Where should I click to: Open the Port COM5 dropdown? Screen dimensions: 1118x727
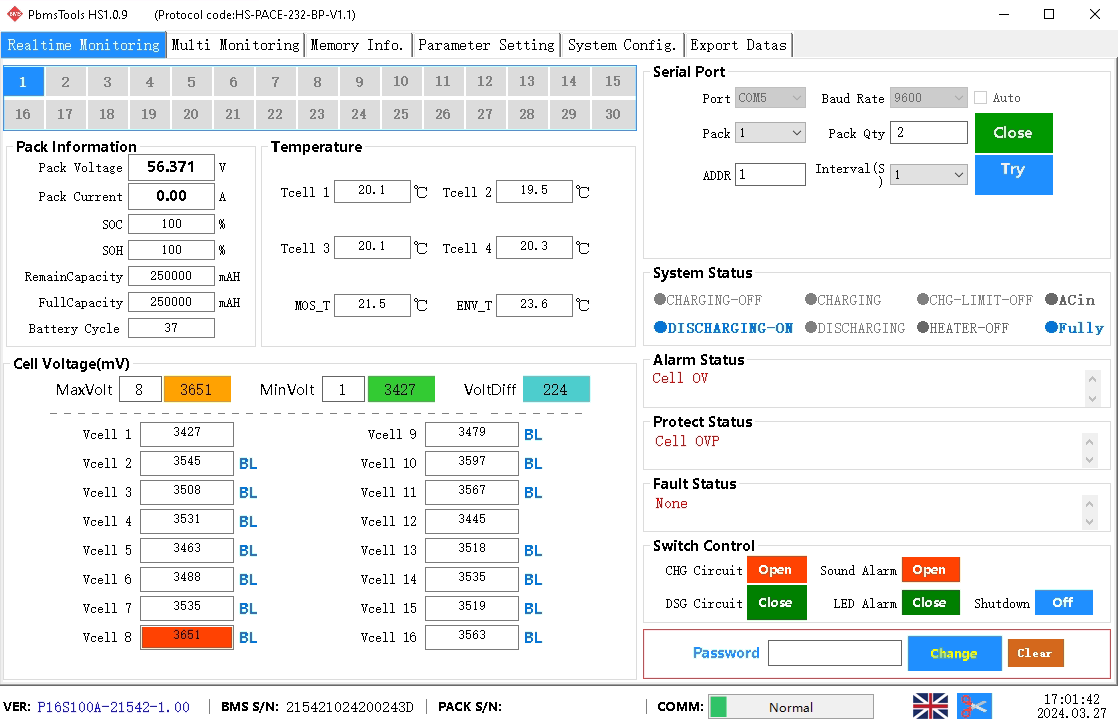click(770, 98)
